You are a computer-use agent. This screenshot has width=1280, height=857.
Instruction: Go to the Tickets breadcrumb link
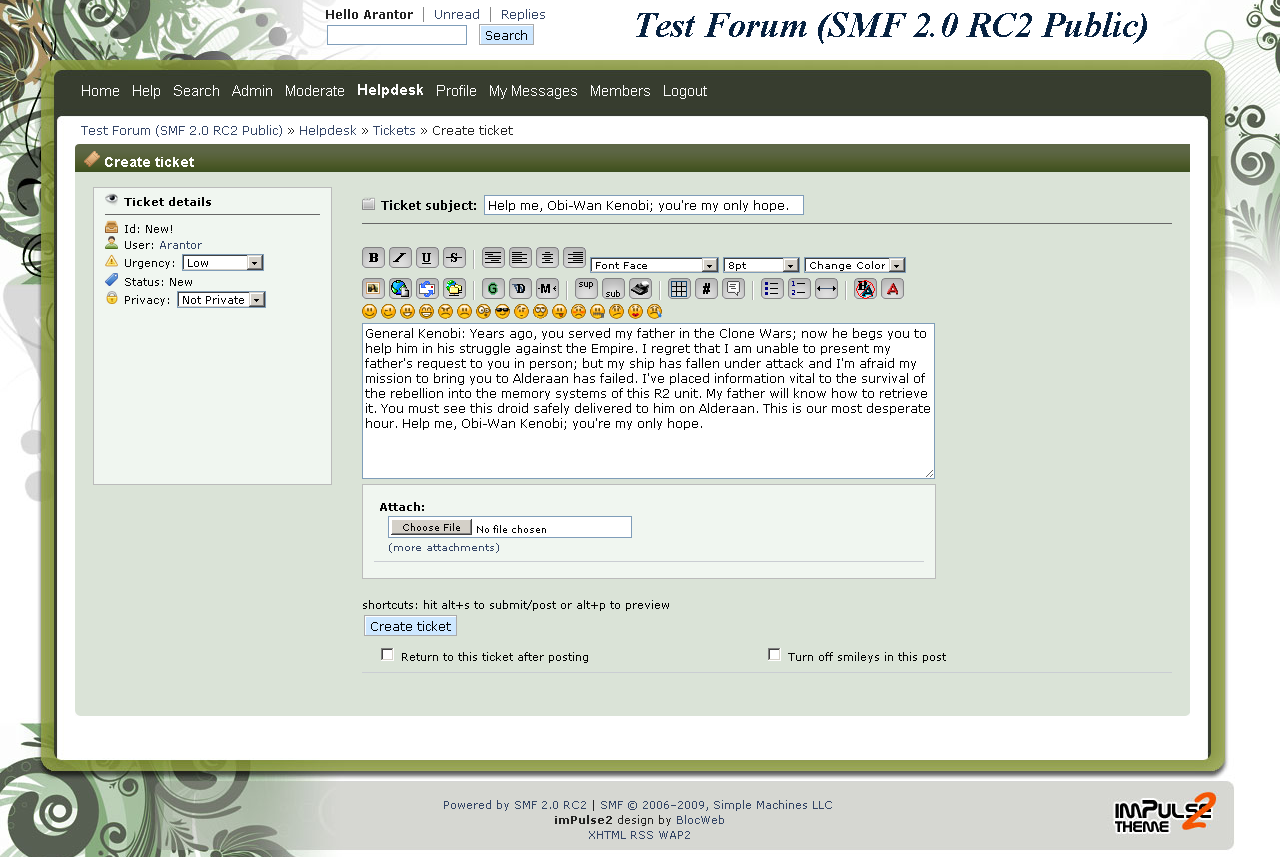[394, 131]
